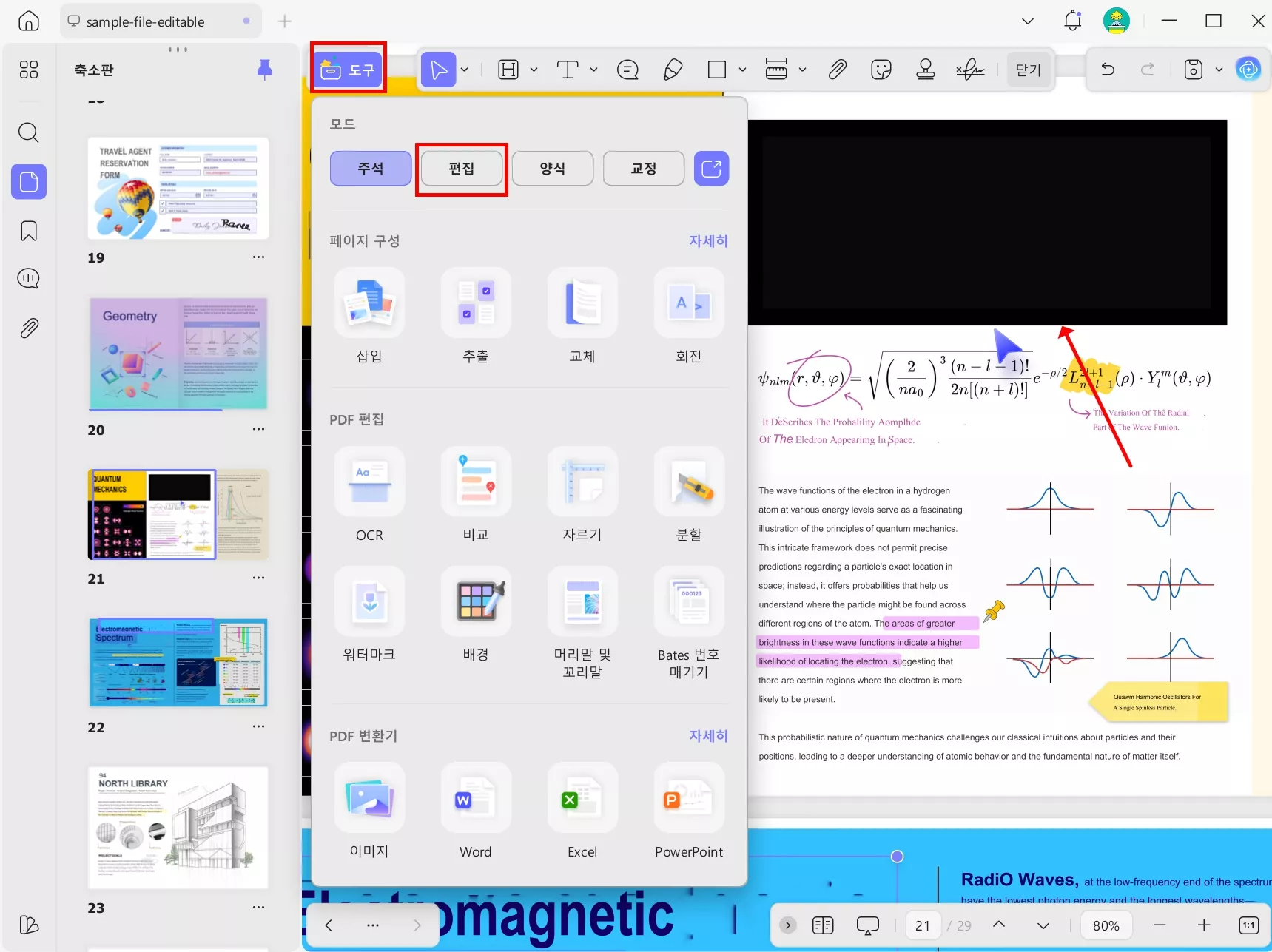This screenshot has height=952, width=1272.
Task: Redo the last action
Action: click(x=1148, y=70)
